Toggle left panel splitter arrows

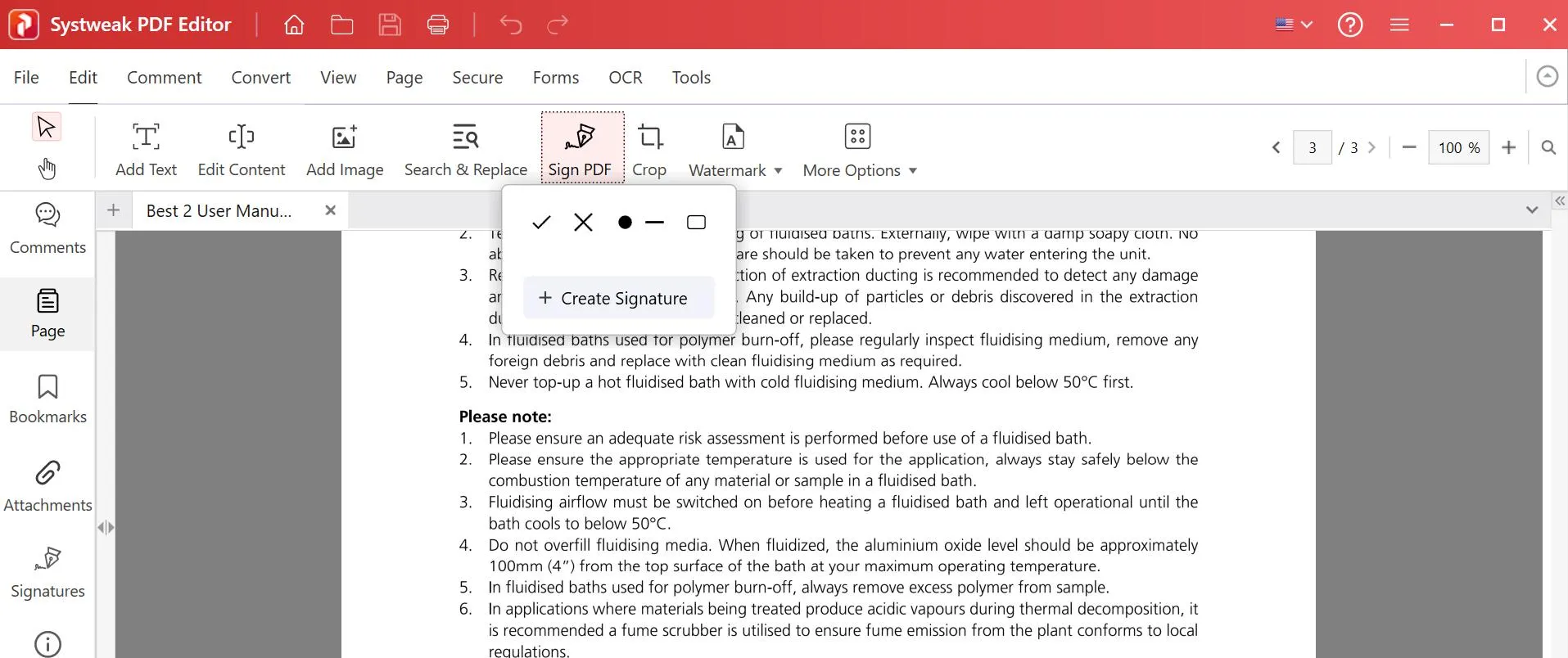pyautogui.click(x=106, y=528)
